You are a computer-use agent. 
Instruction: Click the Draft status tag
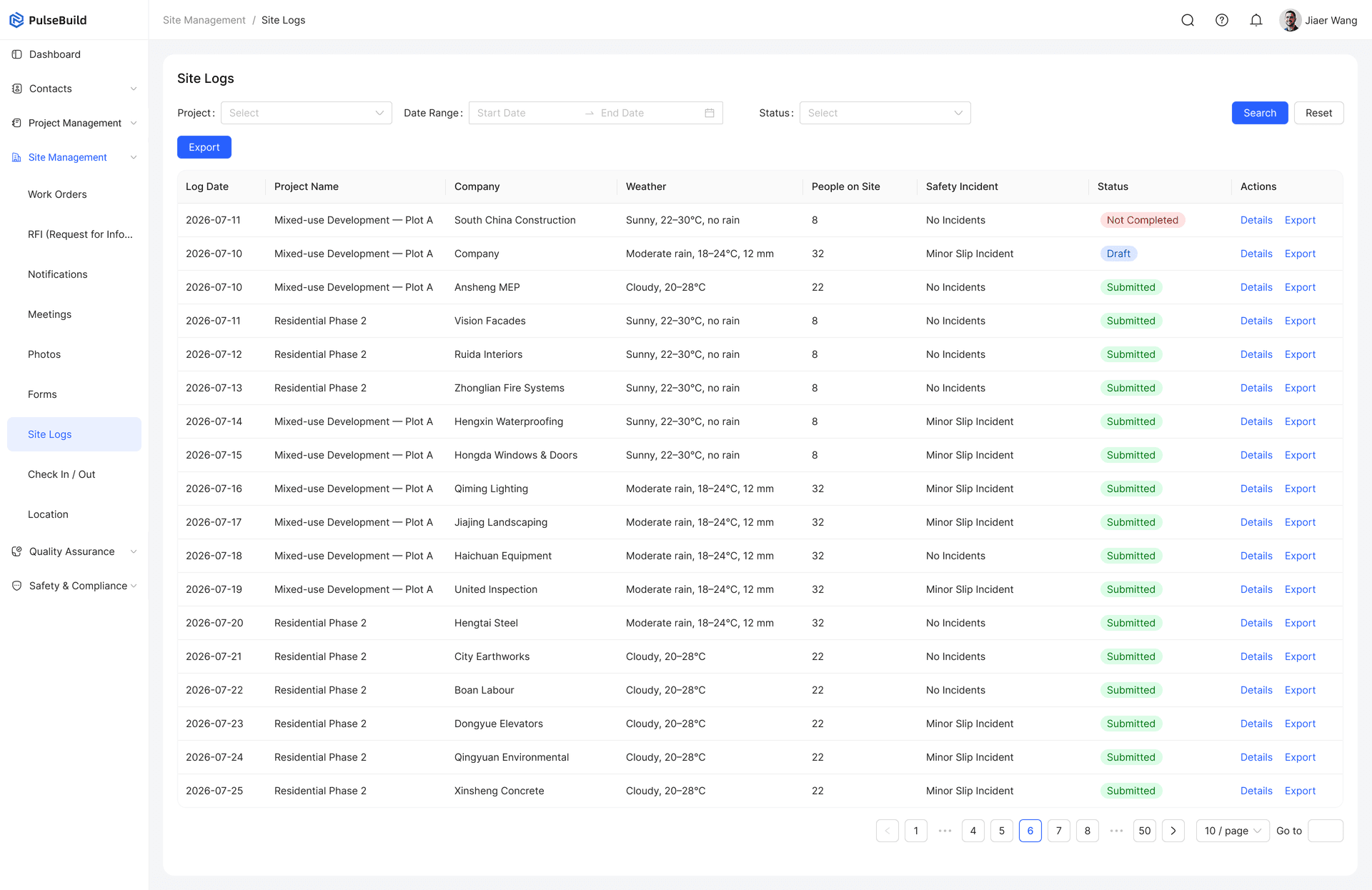pos(1118,254)
